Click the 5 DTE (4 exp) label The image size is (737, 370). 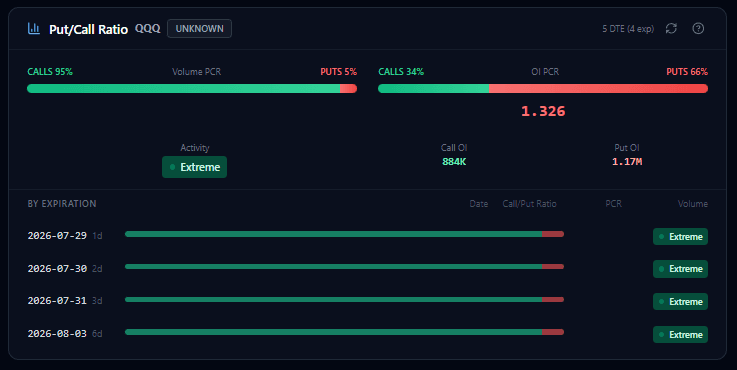[628, 29]
